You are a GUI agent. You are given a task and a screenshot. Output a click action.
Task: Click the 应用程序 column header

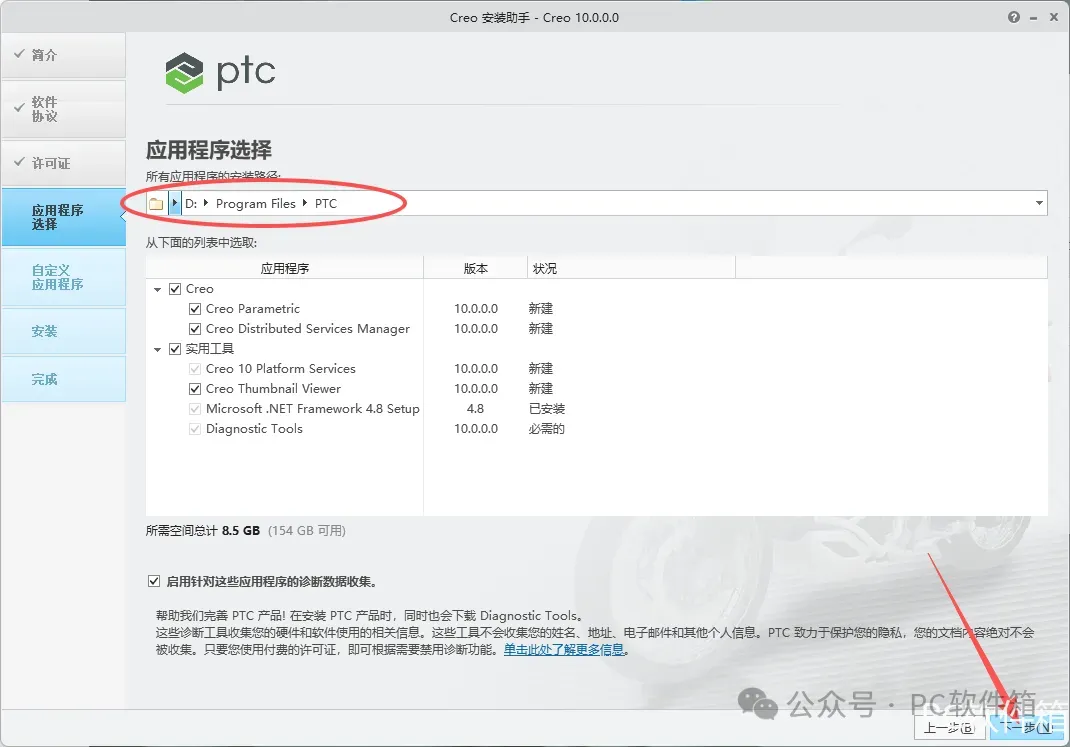pos(285,268)
